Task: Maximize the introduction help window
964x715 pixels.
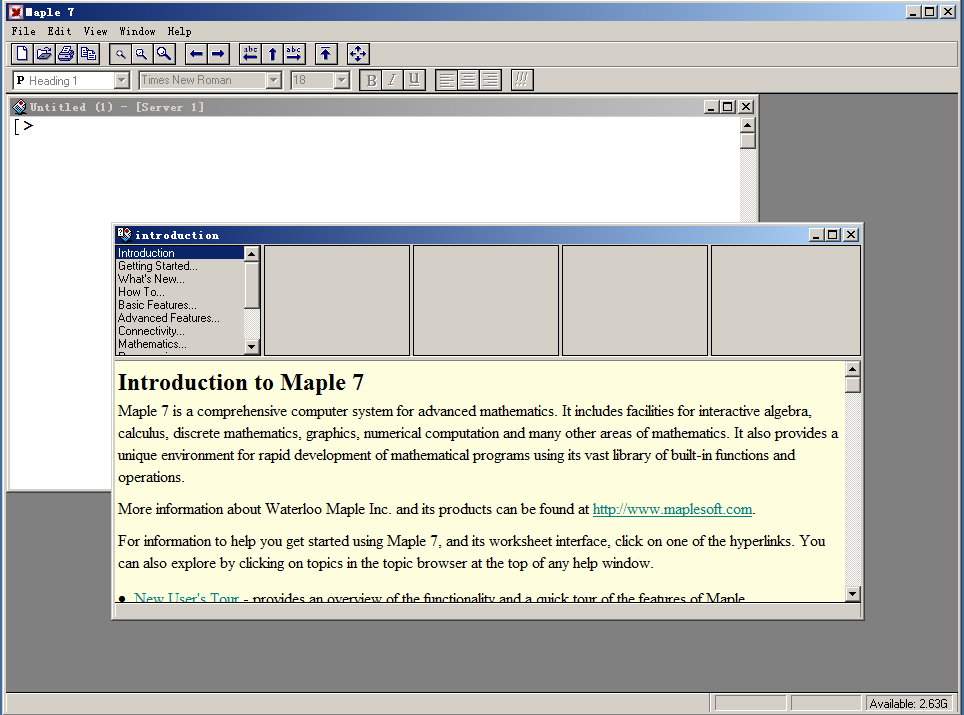Action: pos(833,235)
